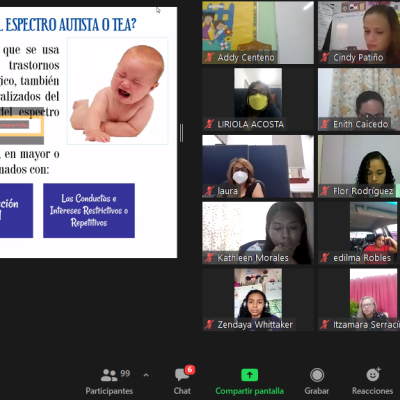Click the green Compartir pantalla icon
This screenshot has height=400, width=400.
click(x=250, y=375)
